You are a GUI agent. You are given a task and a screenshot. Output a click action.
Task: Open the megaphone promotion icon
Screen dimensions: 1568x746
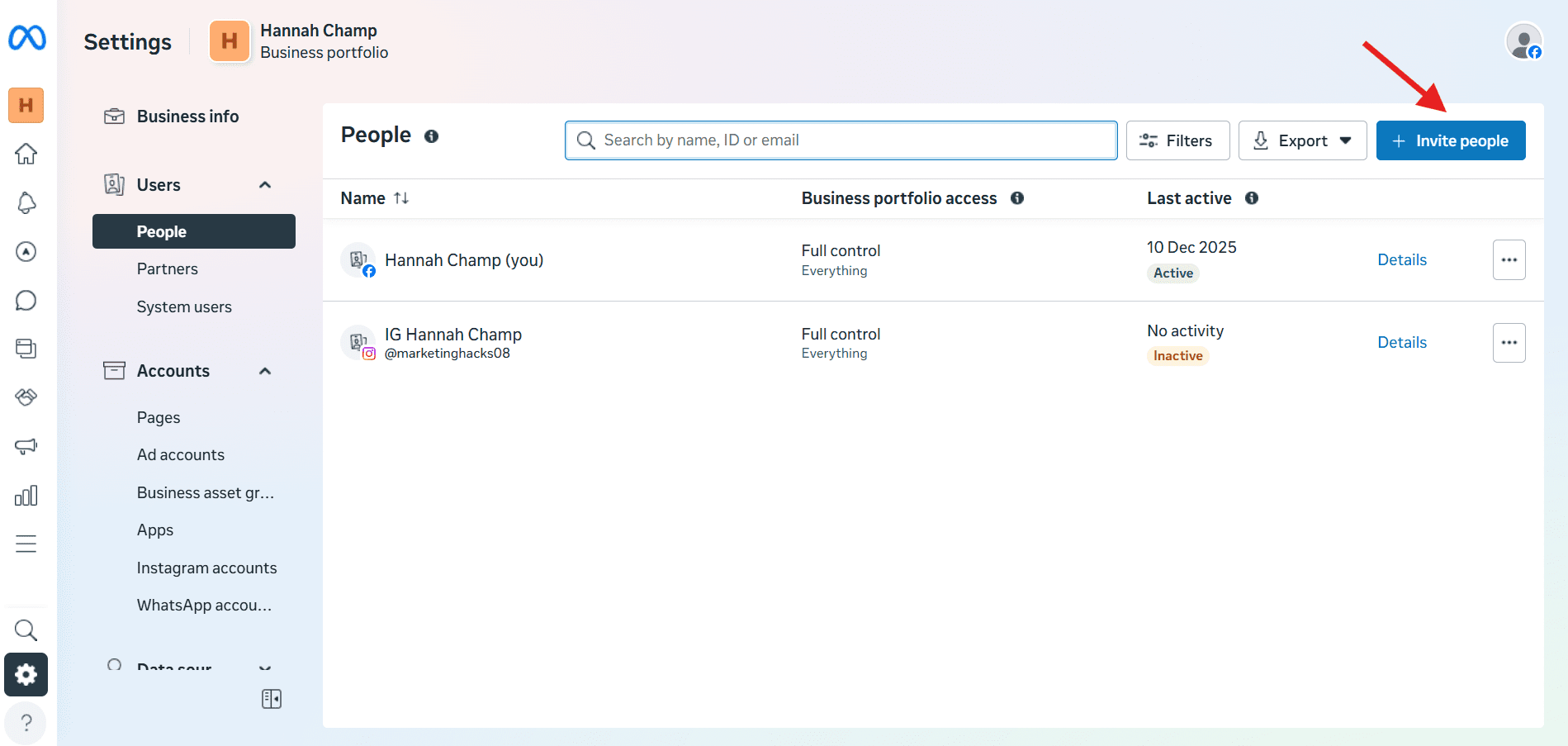(26, 446)
